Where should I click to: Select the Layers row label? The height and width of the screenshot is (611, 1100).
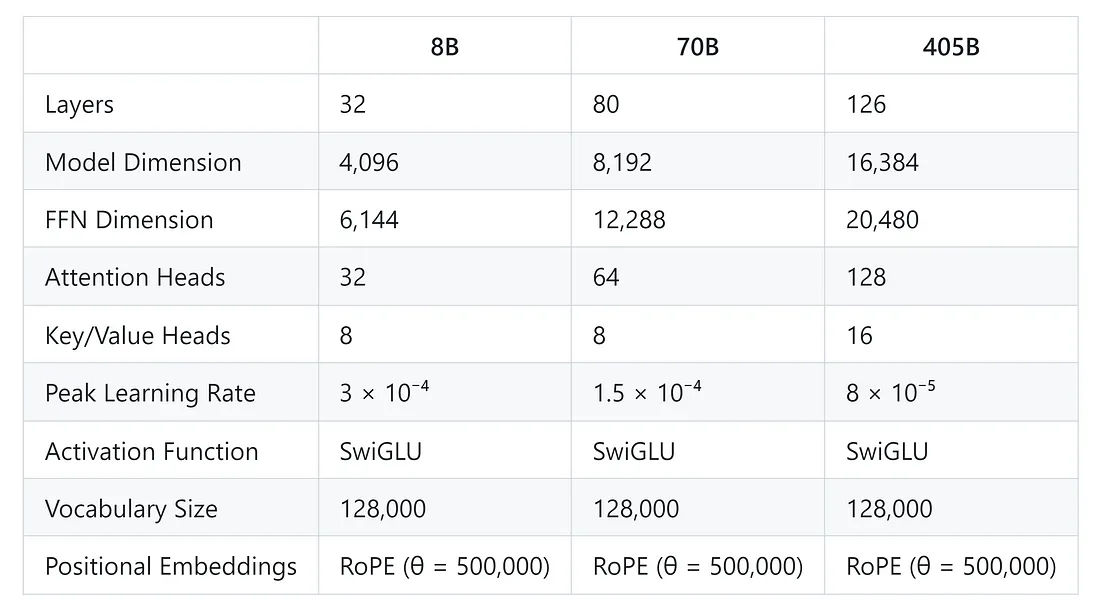click(x=80, y=105)
